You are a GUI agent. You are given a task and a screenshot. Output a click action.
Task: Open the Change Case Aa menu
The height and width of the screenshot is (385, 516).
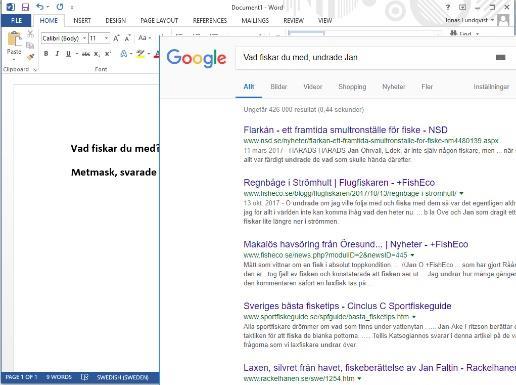[144, 38]
